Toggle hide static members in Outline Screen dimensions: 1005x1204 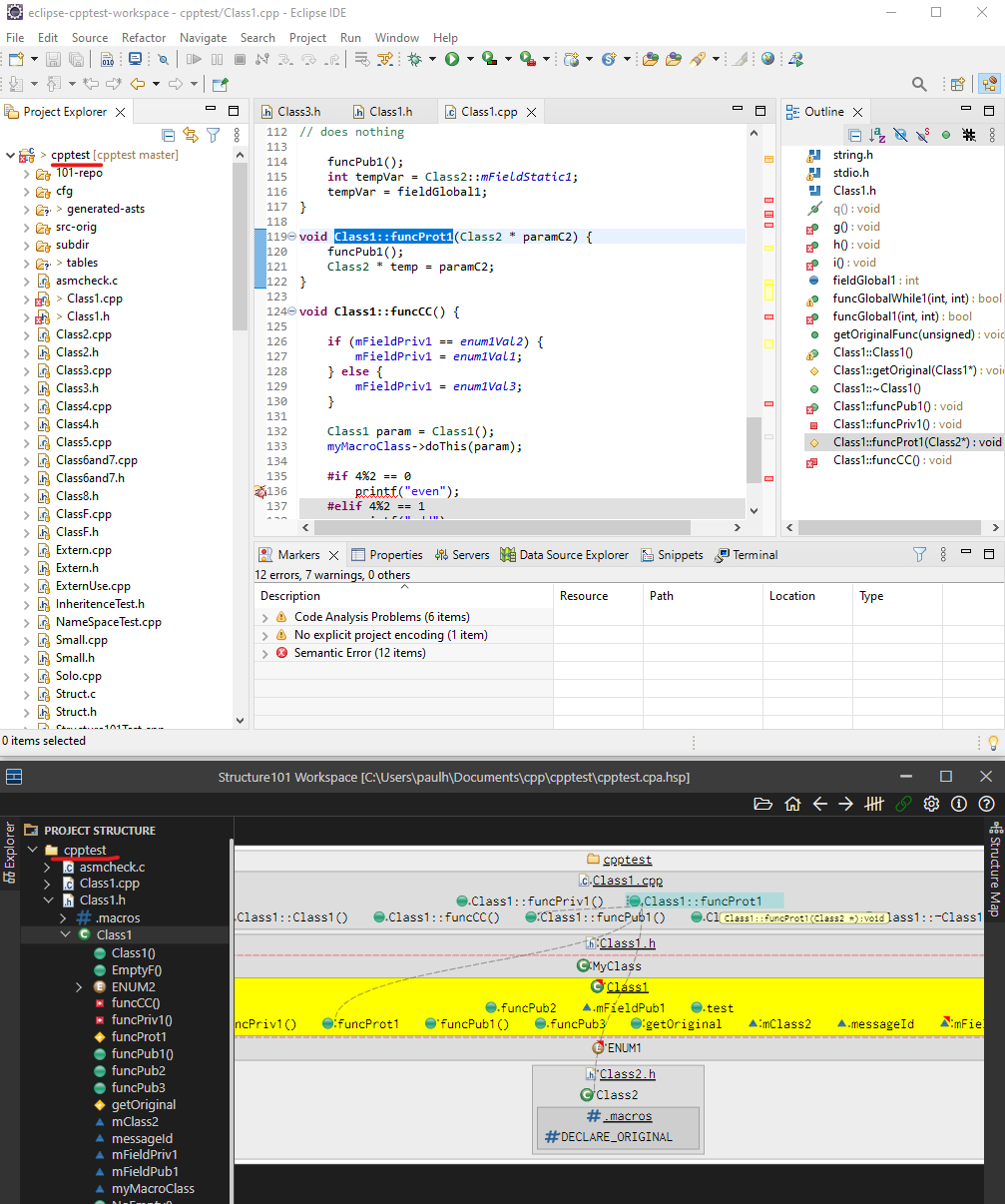tap(923, 135)
